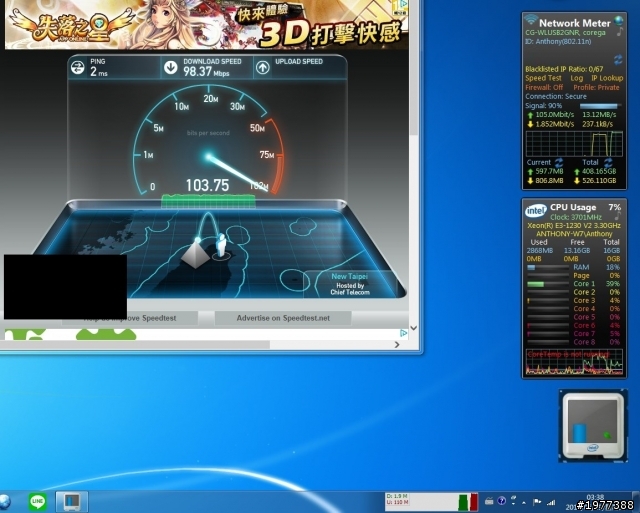640x513 pixels.
Task: Click Profile: Private status
Action: click(x=596, y=87)
